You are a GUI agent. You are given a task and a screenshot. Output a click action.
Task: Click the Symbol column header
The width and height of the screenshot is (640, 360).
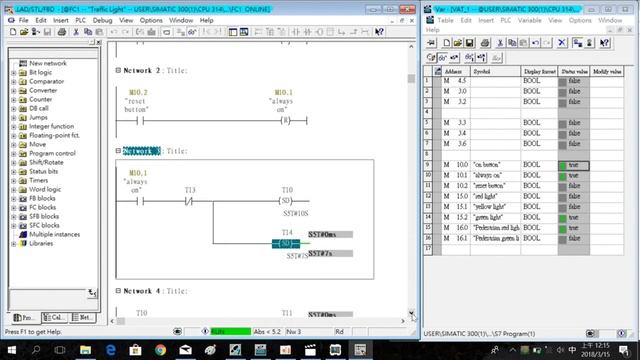click(x=496, y=71)
